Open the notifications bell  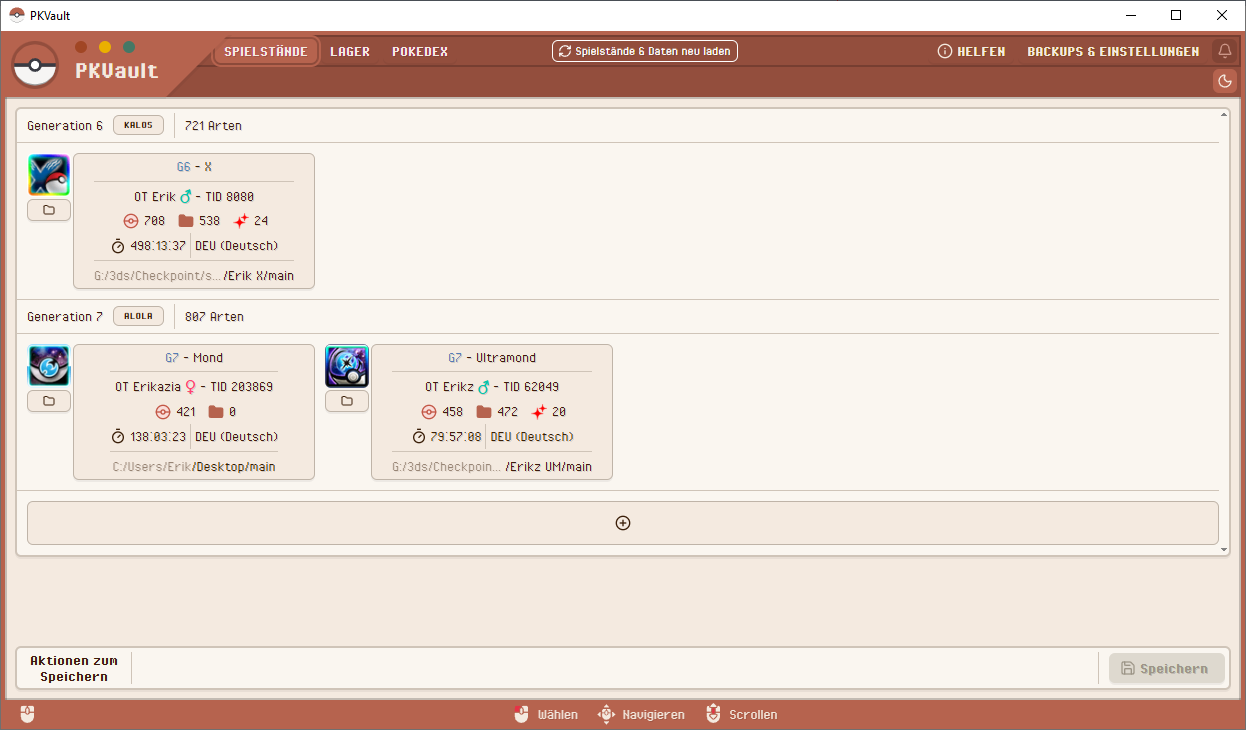pos(1224,51)
